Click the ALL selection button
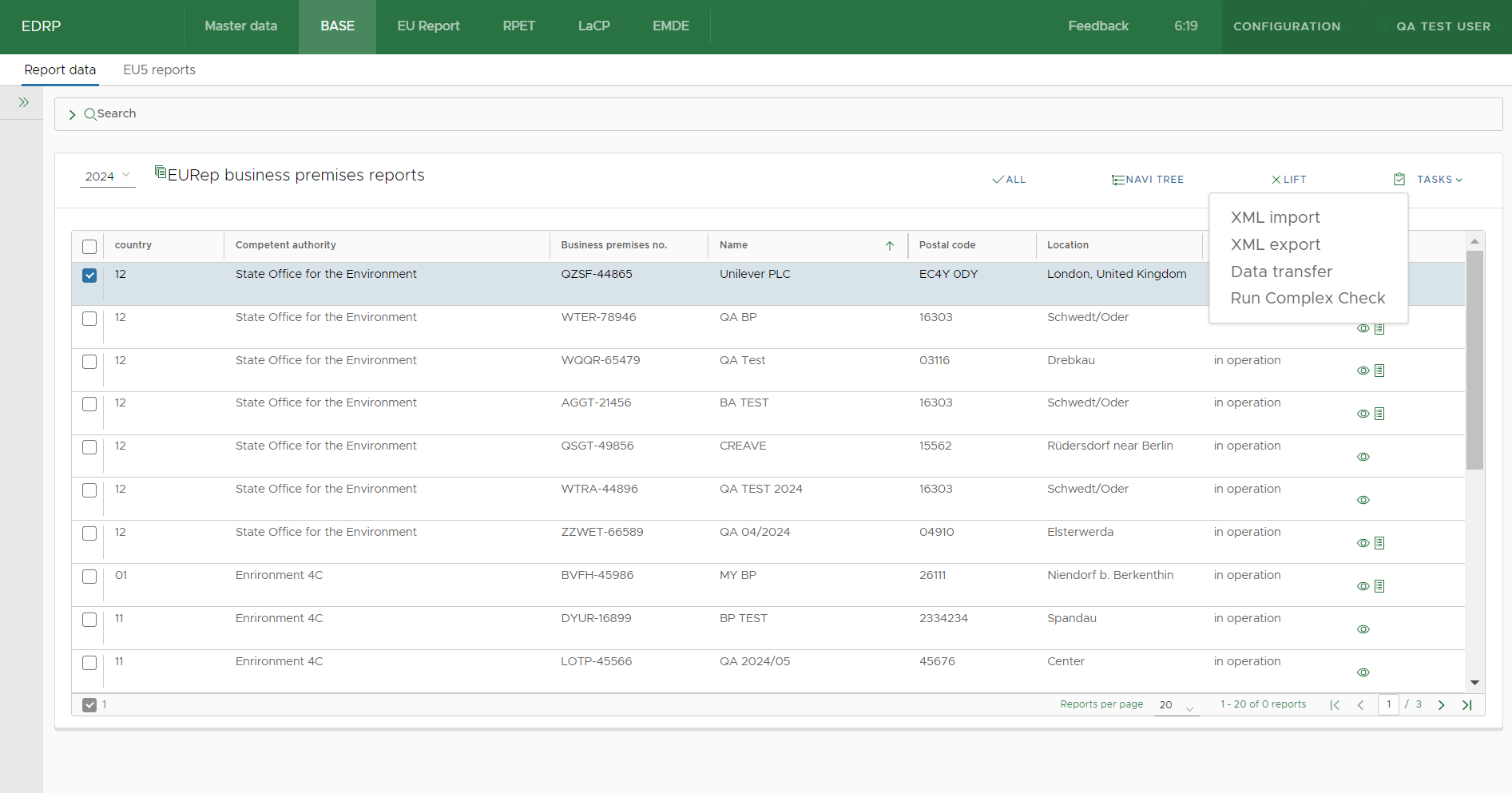Image resolution: width=1512 pixels, height=793 pixels. pos(1009,180)
